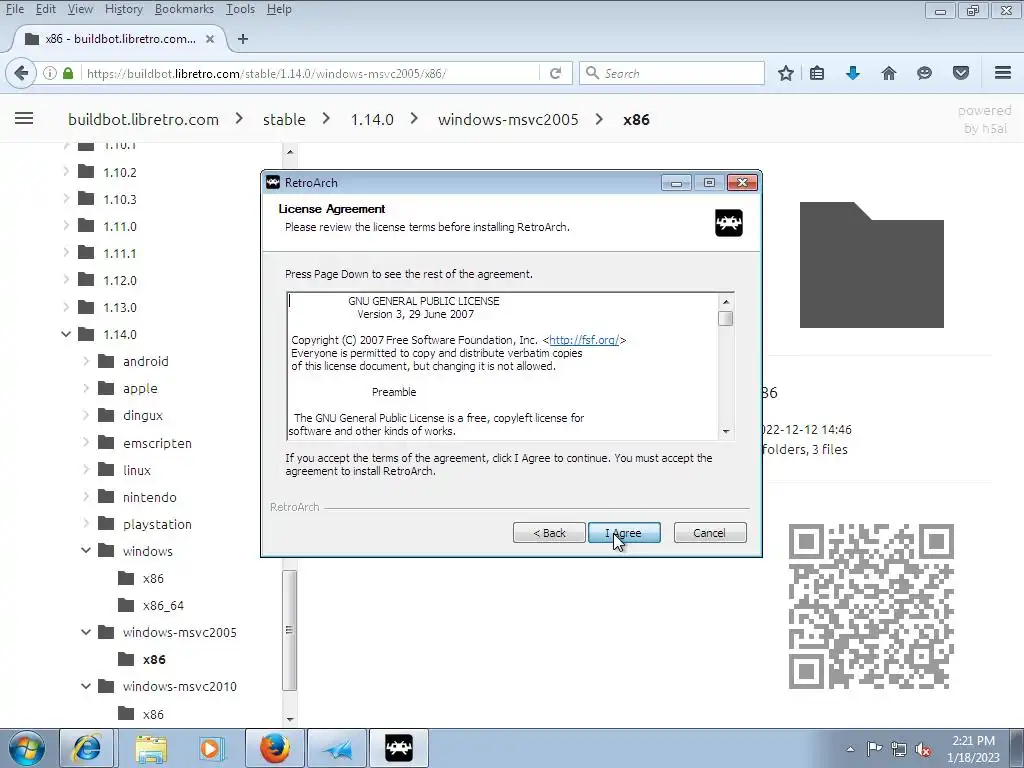This screenshot has width=1024, height=768.
Task: Open Firefox from the taskbar
Action: [x=275, y=748]
